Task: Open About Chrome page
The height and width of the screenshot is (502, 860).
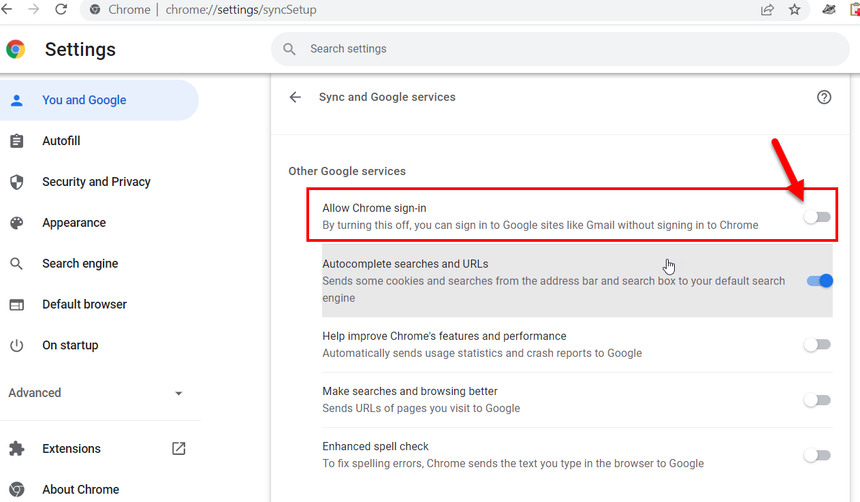Action: (80, 489)
